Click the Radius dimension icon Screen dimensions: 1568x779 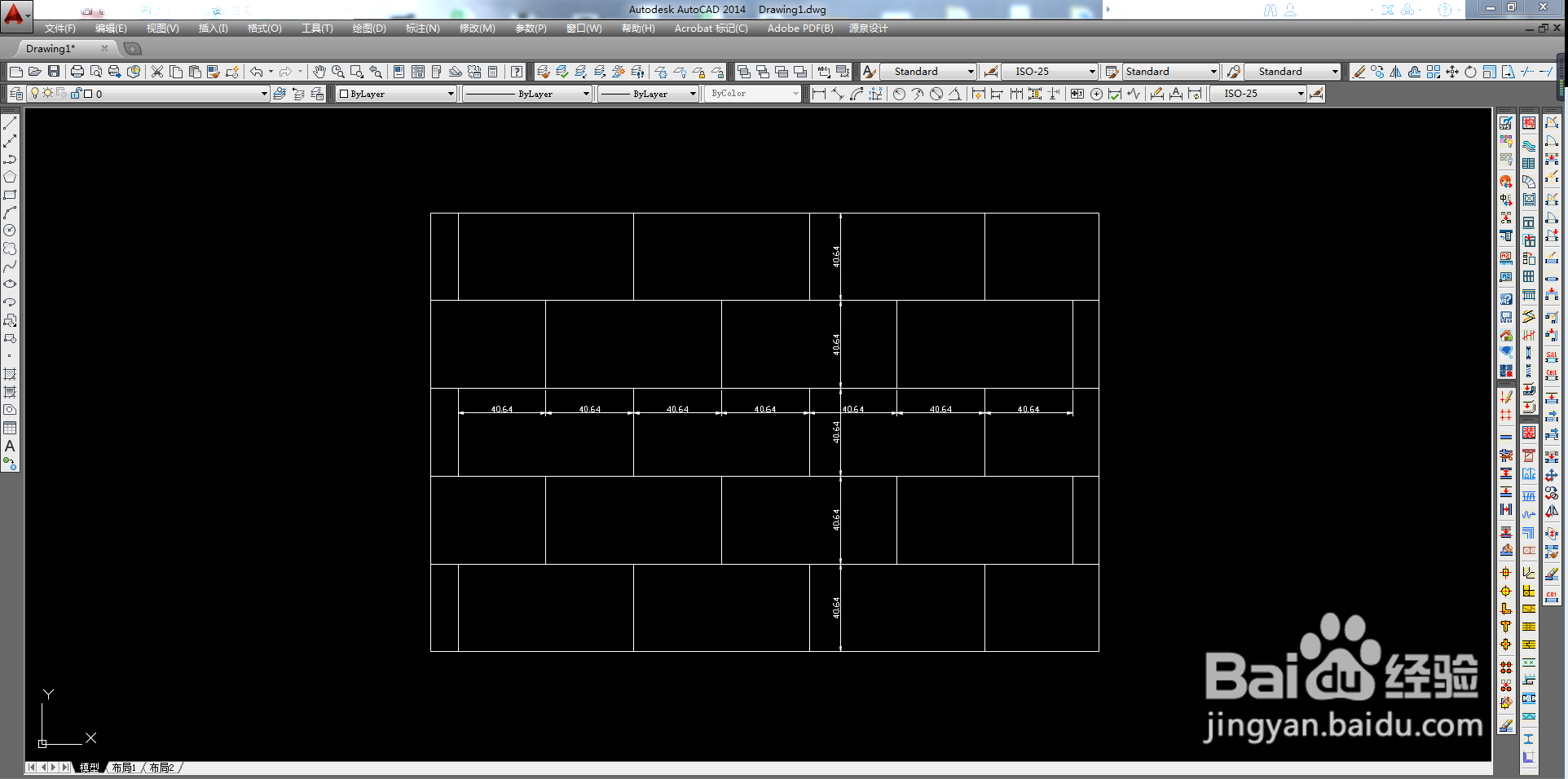click(899, 94)
